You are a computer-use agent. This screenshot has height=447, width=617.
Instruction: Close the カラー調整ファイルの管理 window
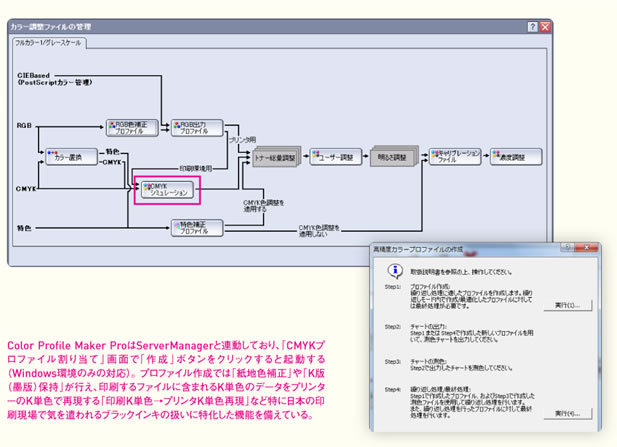(545, 27)
